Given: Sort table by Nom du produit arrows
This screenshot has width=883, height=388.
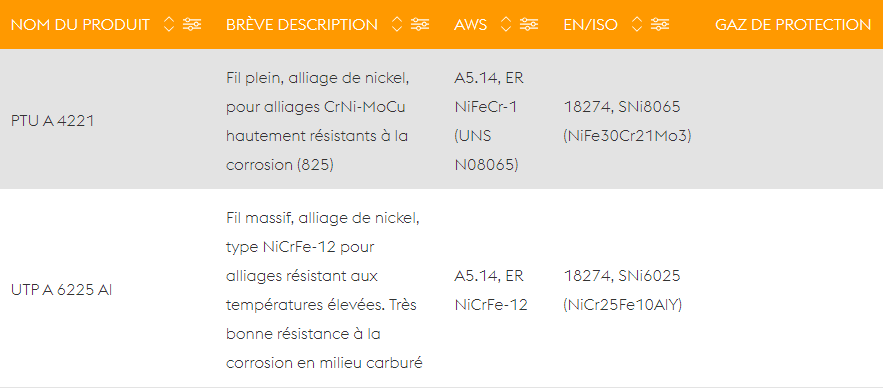Looking at the screenshot, I should [169, 24].
